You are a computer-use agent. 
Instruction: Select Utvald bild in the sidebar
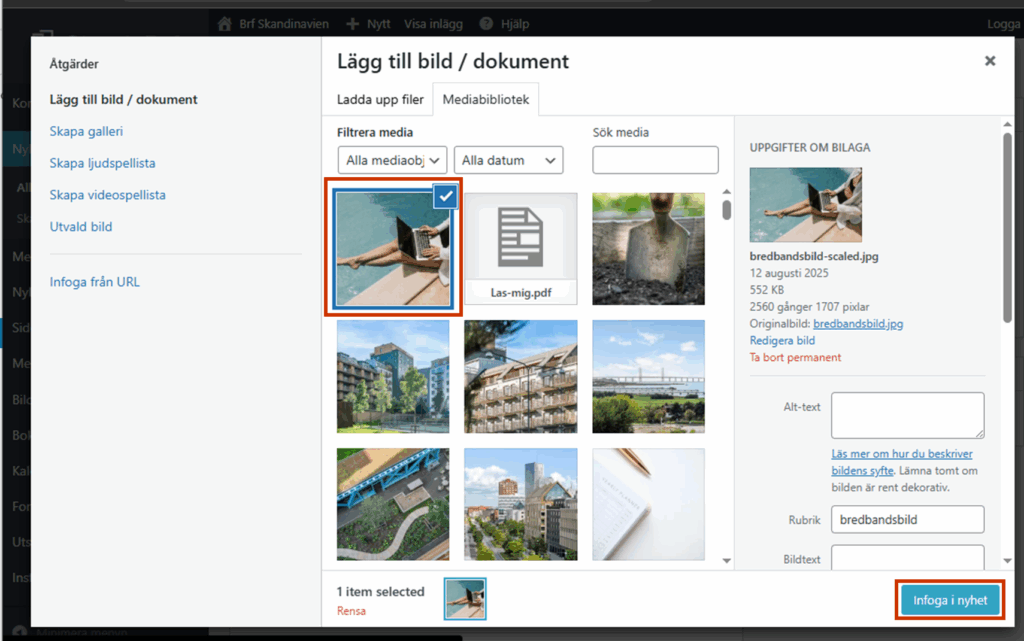click(x=81, y=227)
